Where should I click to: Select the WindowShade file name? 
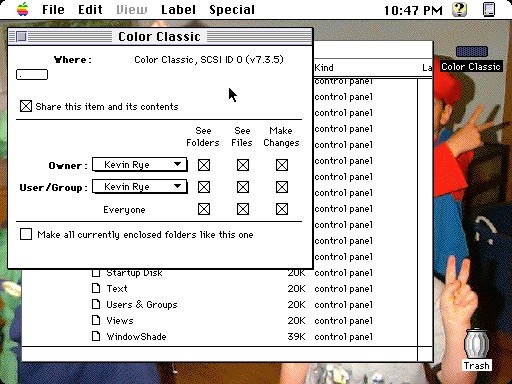[136, 336]
